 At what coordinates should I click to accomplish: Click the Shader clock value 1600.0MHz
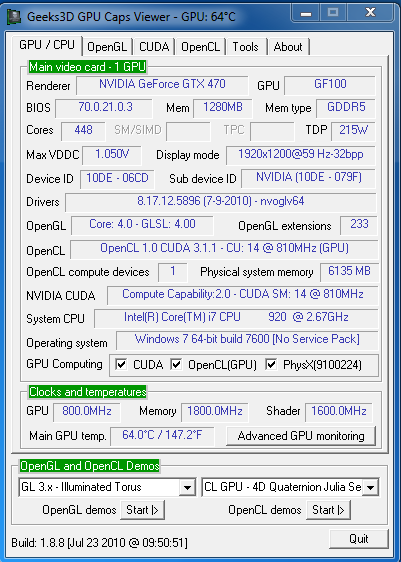[x=339, y=412]
